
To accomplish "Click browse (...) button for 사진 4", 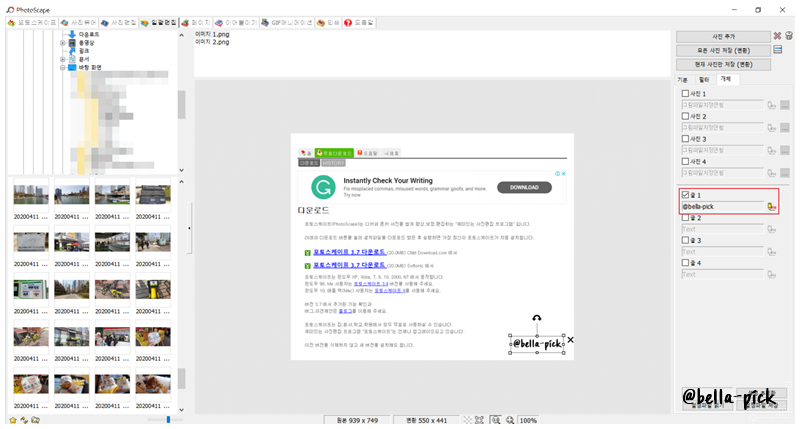I will click(785, 173).
